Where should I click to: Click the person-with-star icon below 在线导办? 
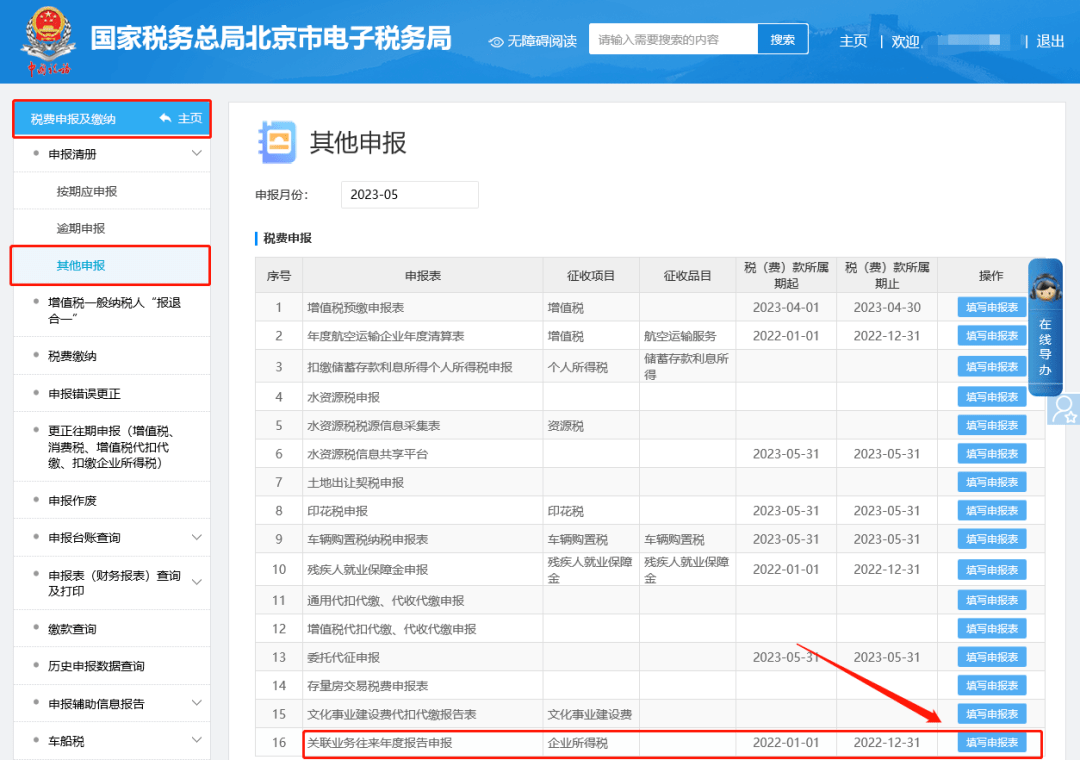tap(1063, 411)
